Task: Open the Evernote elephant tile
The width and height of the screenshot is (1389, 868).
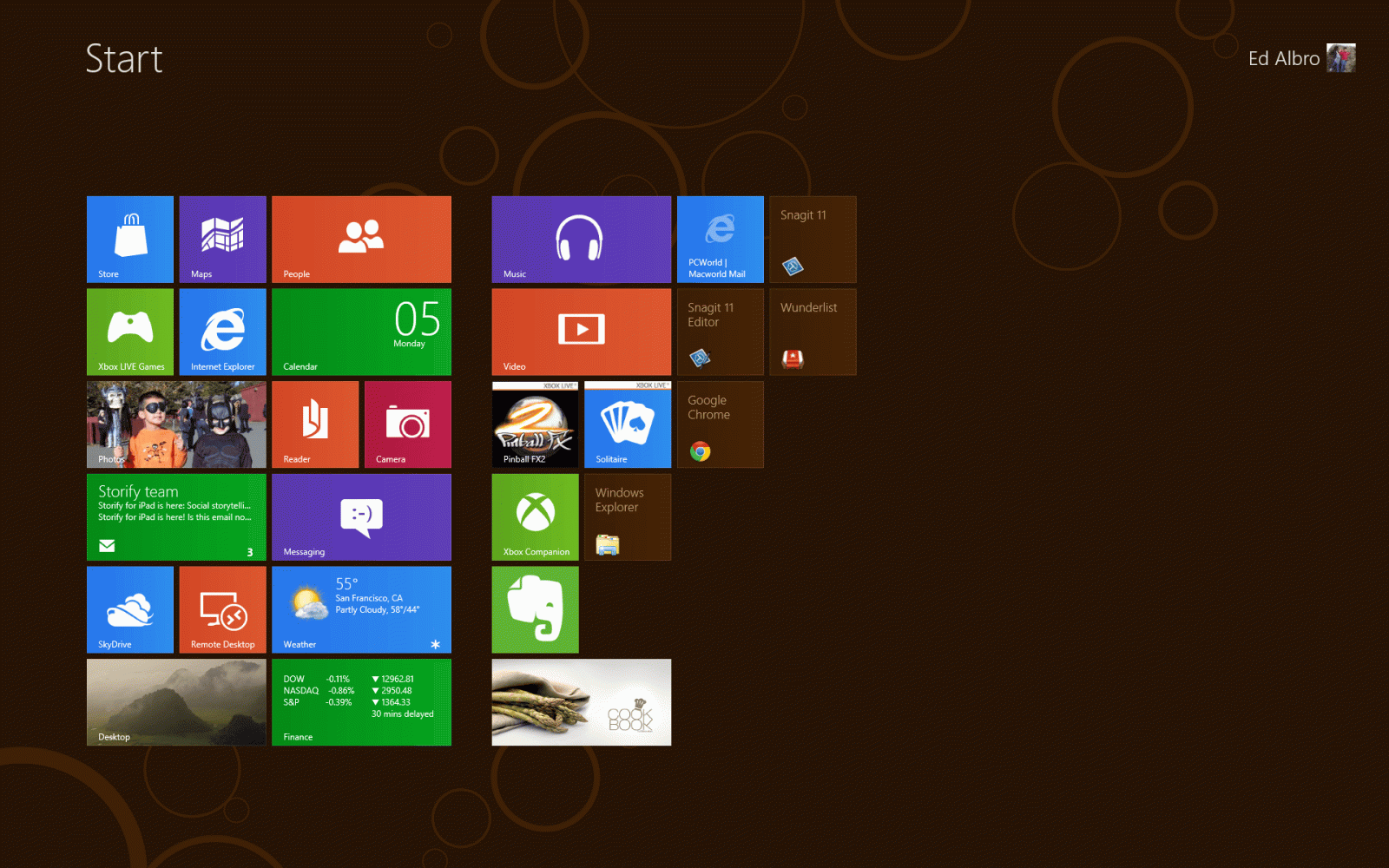Action: point(535,609)
